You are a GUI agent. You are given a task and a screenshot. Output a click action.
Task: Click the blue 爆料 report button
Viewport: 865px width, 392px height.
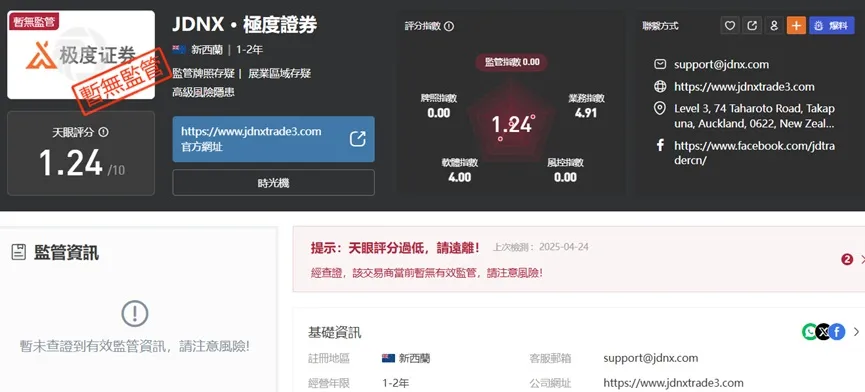tap(831, 25)
